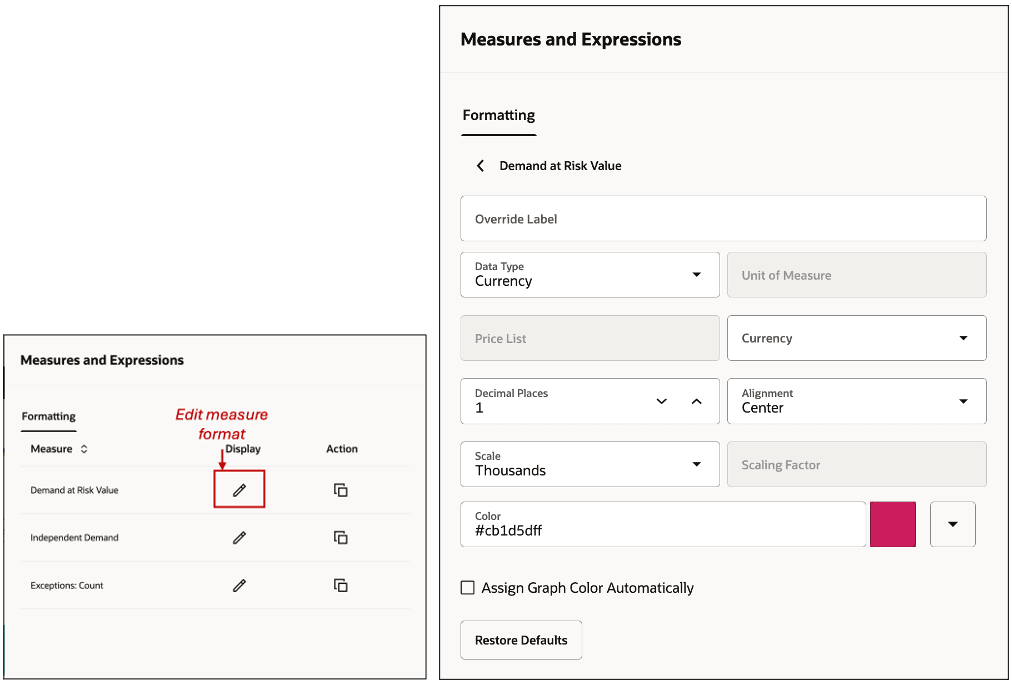Open the Data Type dropdown
The image size is (1012, 684).
pos(696,275)
